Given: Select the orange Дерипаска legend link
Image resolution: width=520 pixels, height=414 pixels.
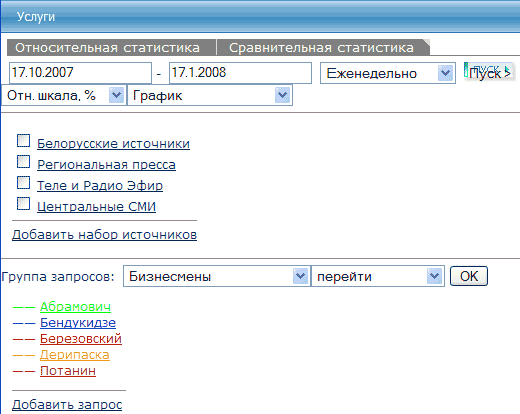Looking at the screenshot, I should [x=75, y=355].
